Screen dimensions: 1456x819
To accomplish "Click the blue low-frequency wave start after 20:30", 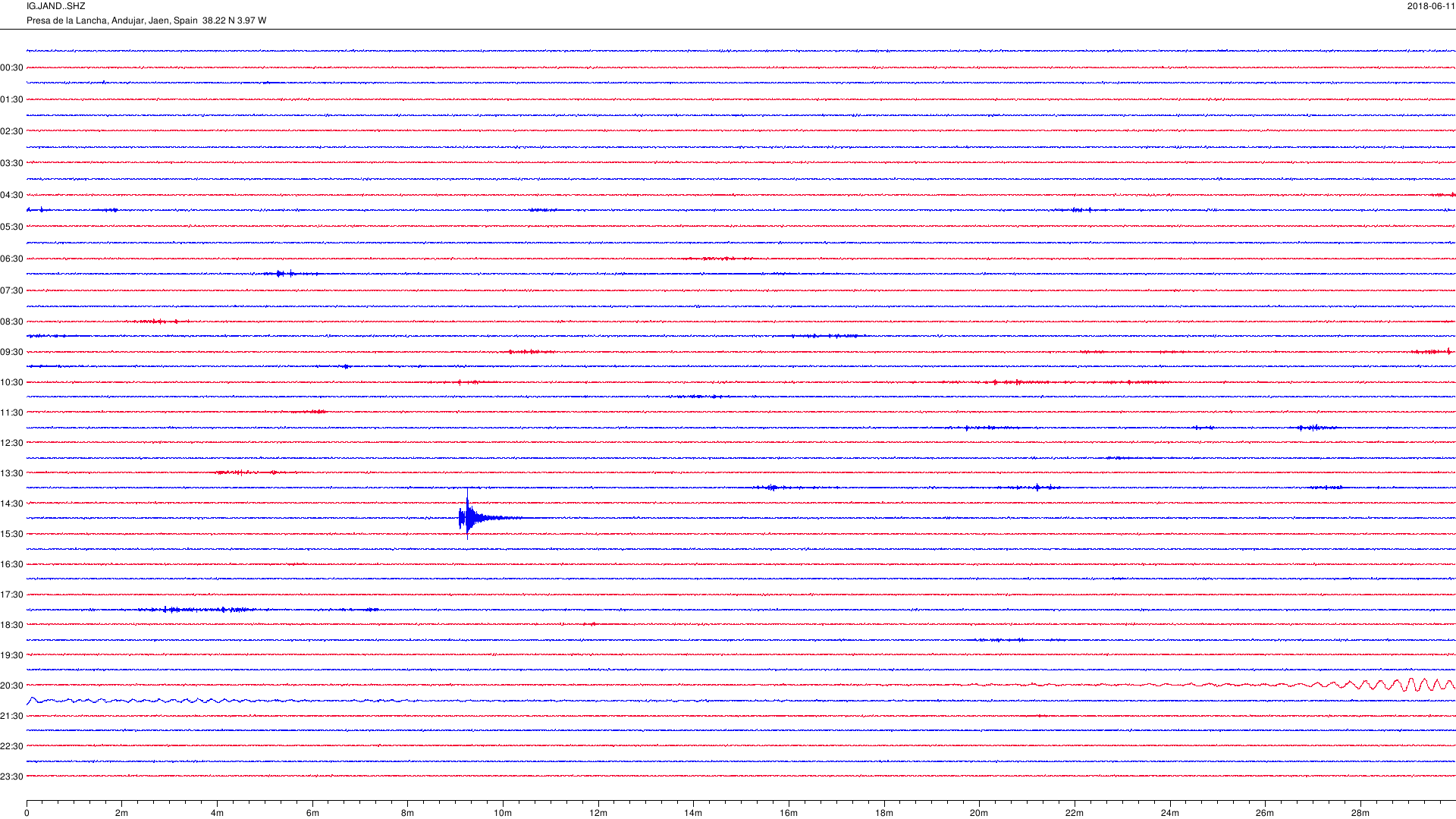I will [33, 700].
